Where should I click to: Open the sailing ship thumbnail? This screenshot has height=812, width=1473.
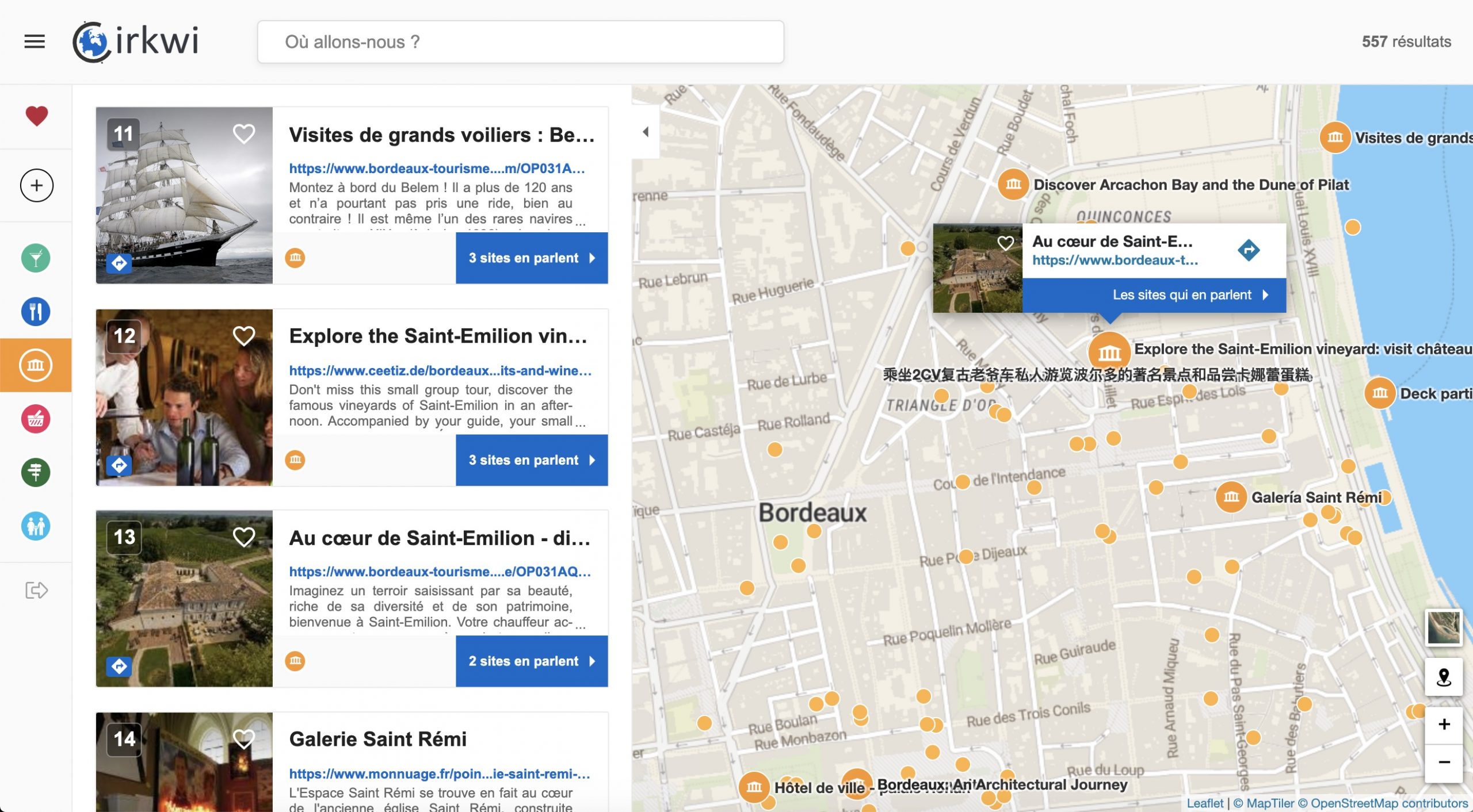point(184,196)
